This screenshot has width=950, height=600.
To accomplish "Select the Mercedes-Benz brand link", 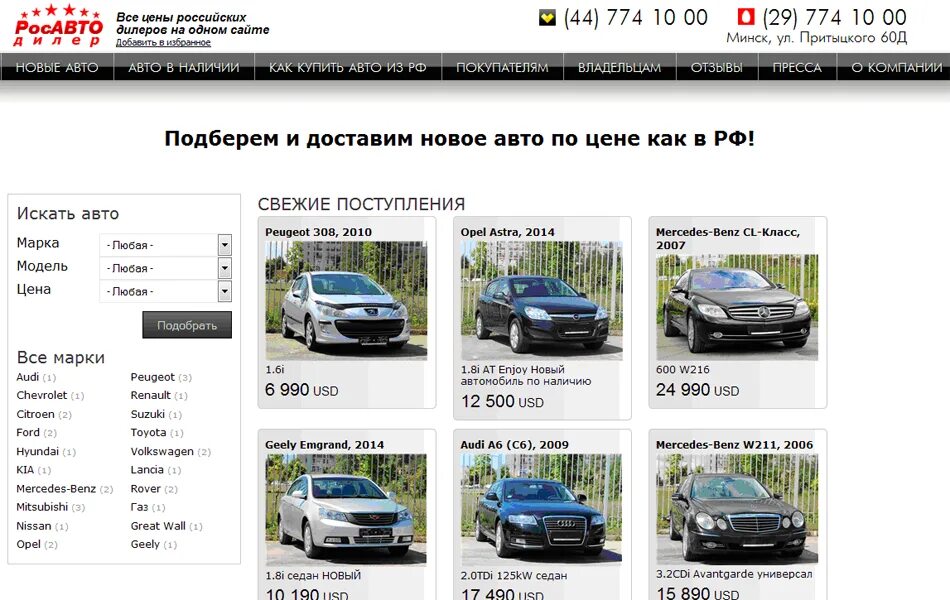I will tap(56, 488).
